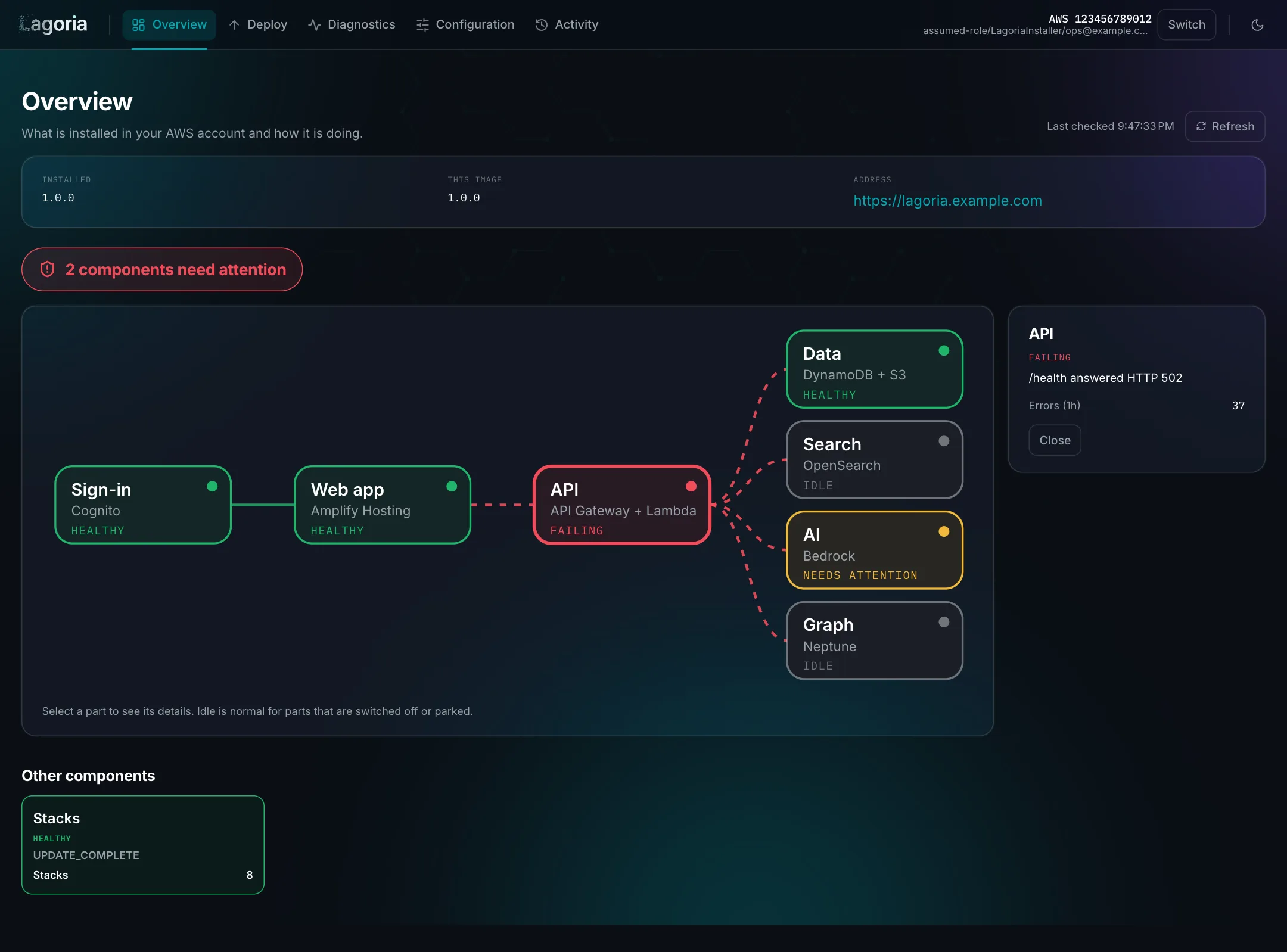Open the Diagnostics tab
The width and height of the screenshot is (1287, 952).
[352, 24]
